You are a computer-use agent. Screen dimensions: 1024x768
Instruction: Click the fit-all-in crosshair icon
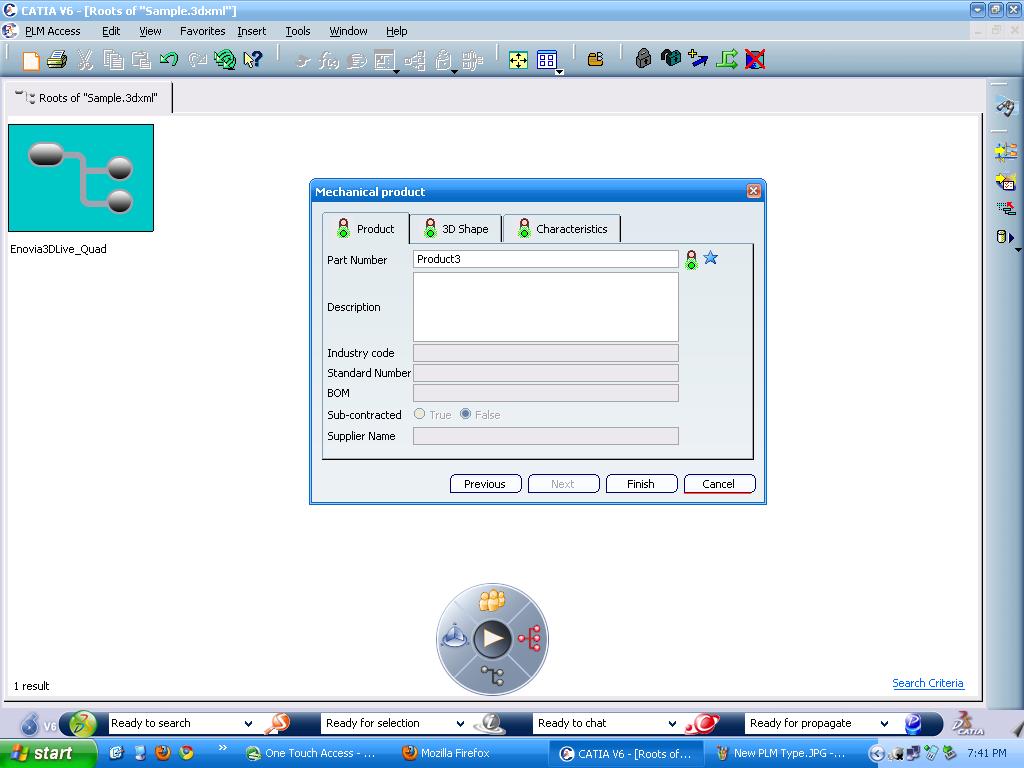point(518,60)
